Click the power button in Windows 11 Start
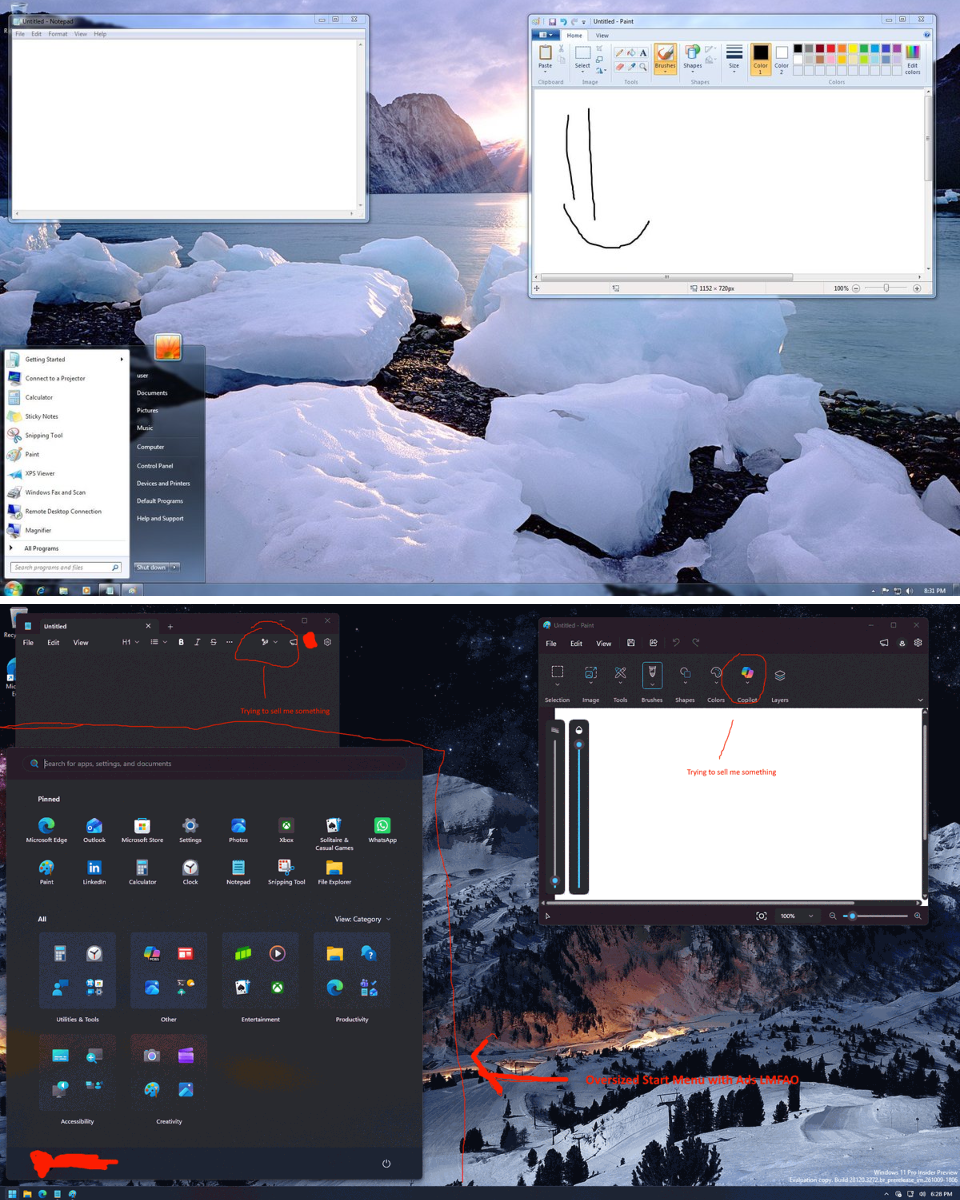960x1200 pixels. (x=386, y=1164)
